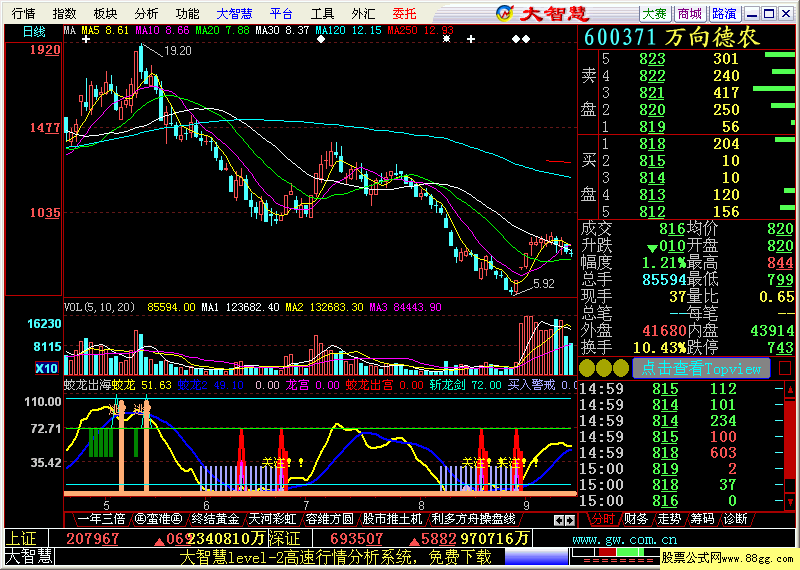800x570 pixels.
Task: Click the 大赛 button
Action: (x=655, y=13)
